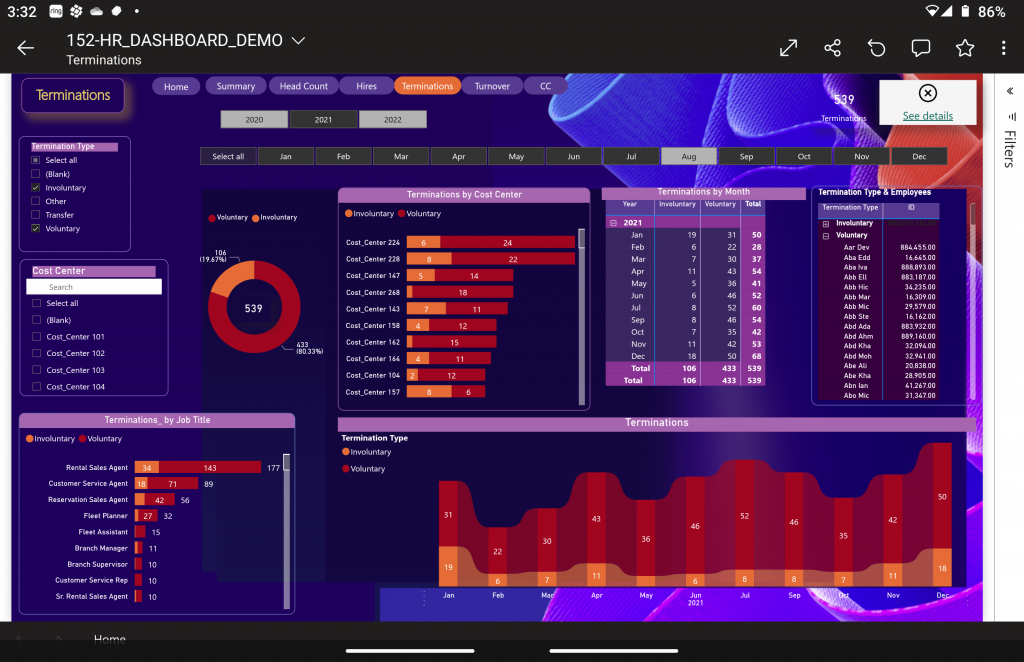Screen dimensions: 1024x662
Task: Open the comments speech bubble icon
Action: (x=920, y=48)
